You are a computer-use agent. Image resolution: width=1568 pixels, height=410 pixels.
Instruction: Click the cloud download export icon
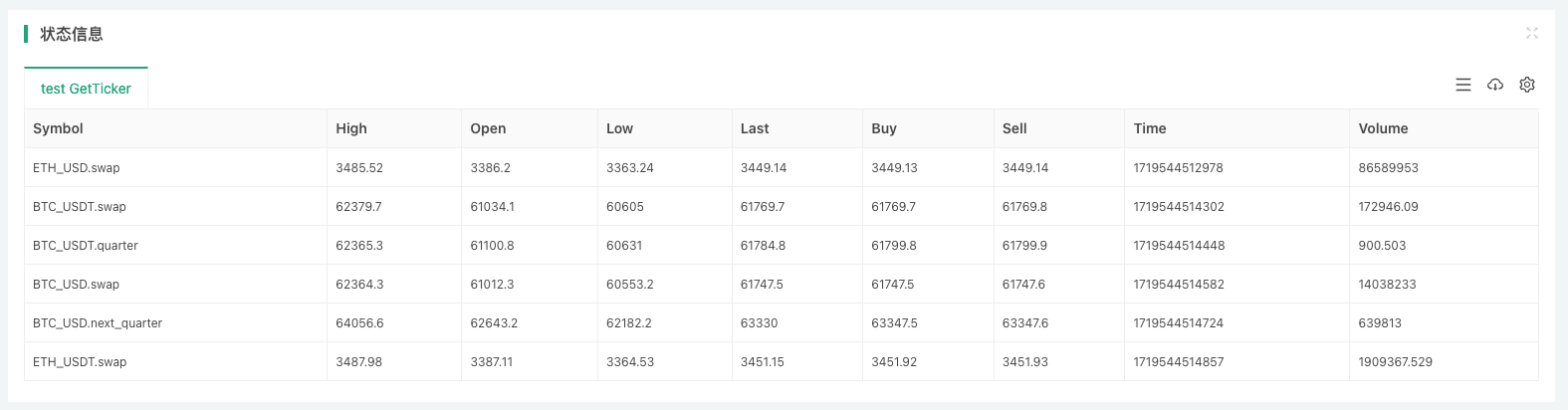point(1495,86)
